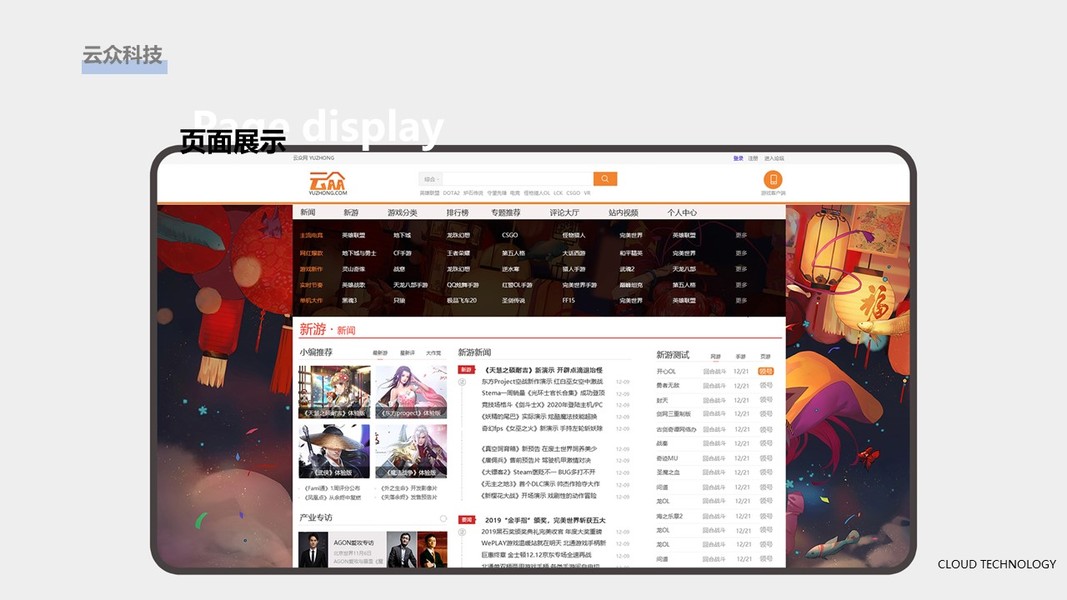Click the LCK hot search keyword
The width and height of the screenshot is (1067, 600).
click(x=558, y=193)
